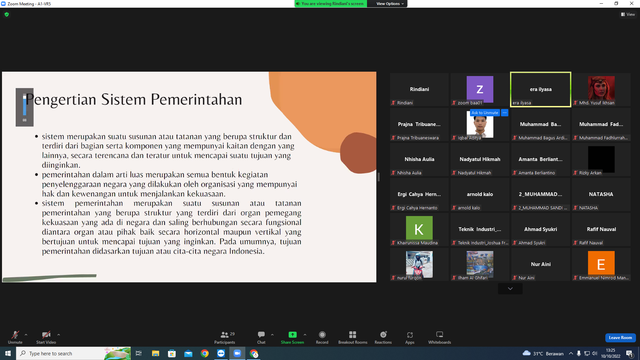Image resolution: width=640 pixels, height=360 pixels.
Task: Show hidden system tray icons
Action: [x=571, y=353]
